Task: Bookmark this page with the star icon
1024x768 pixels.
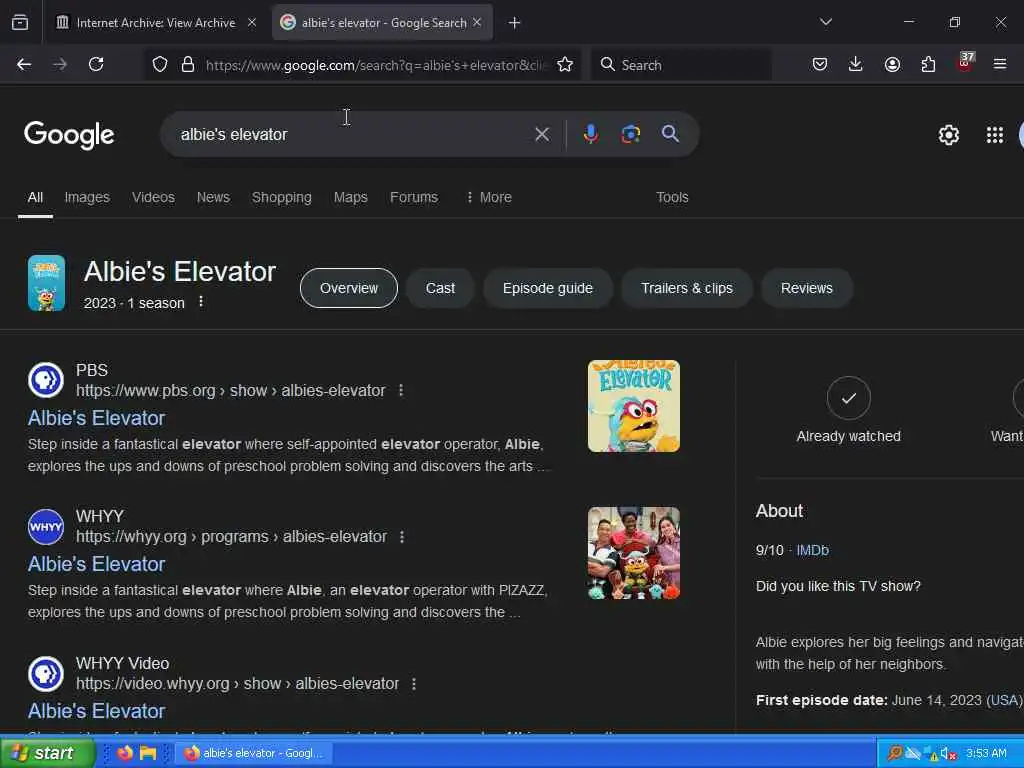Action: [x=565, y=64]
